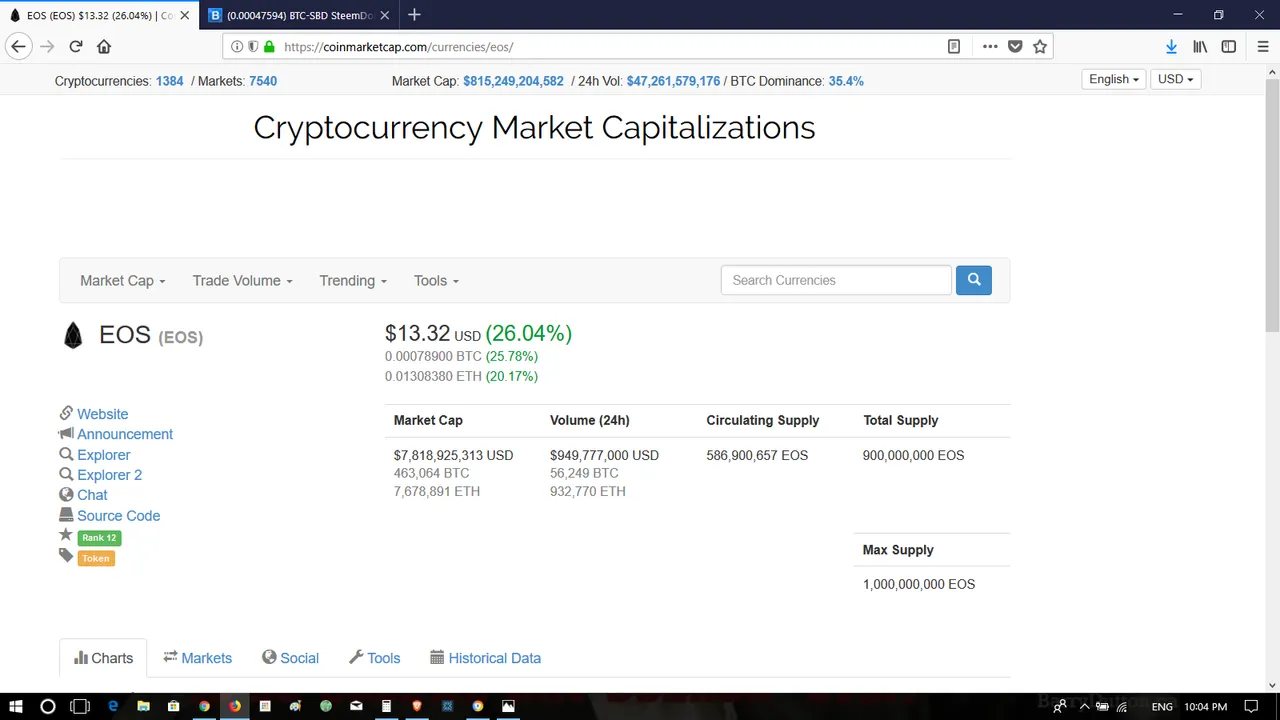Reload the page with the refresh icon
The height and width of the screenshot is (720, 1280).
(x=75, y=46)
